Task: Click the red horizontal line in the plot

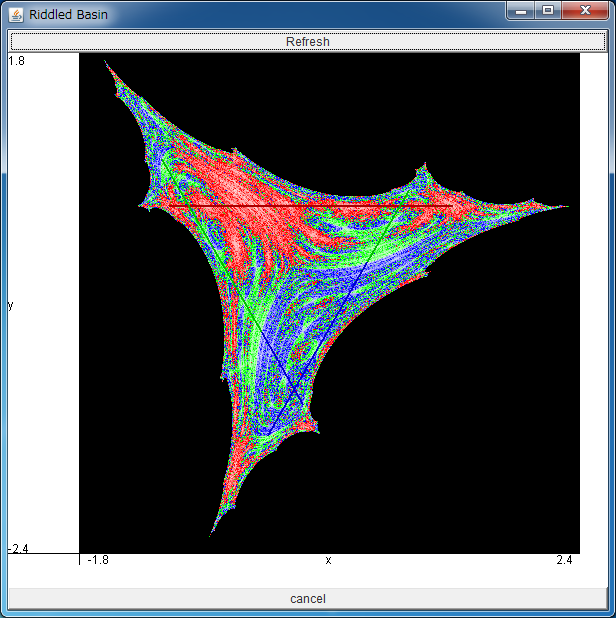Action: (x=310, y=206)
